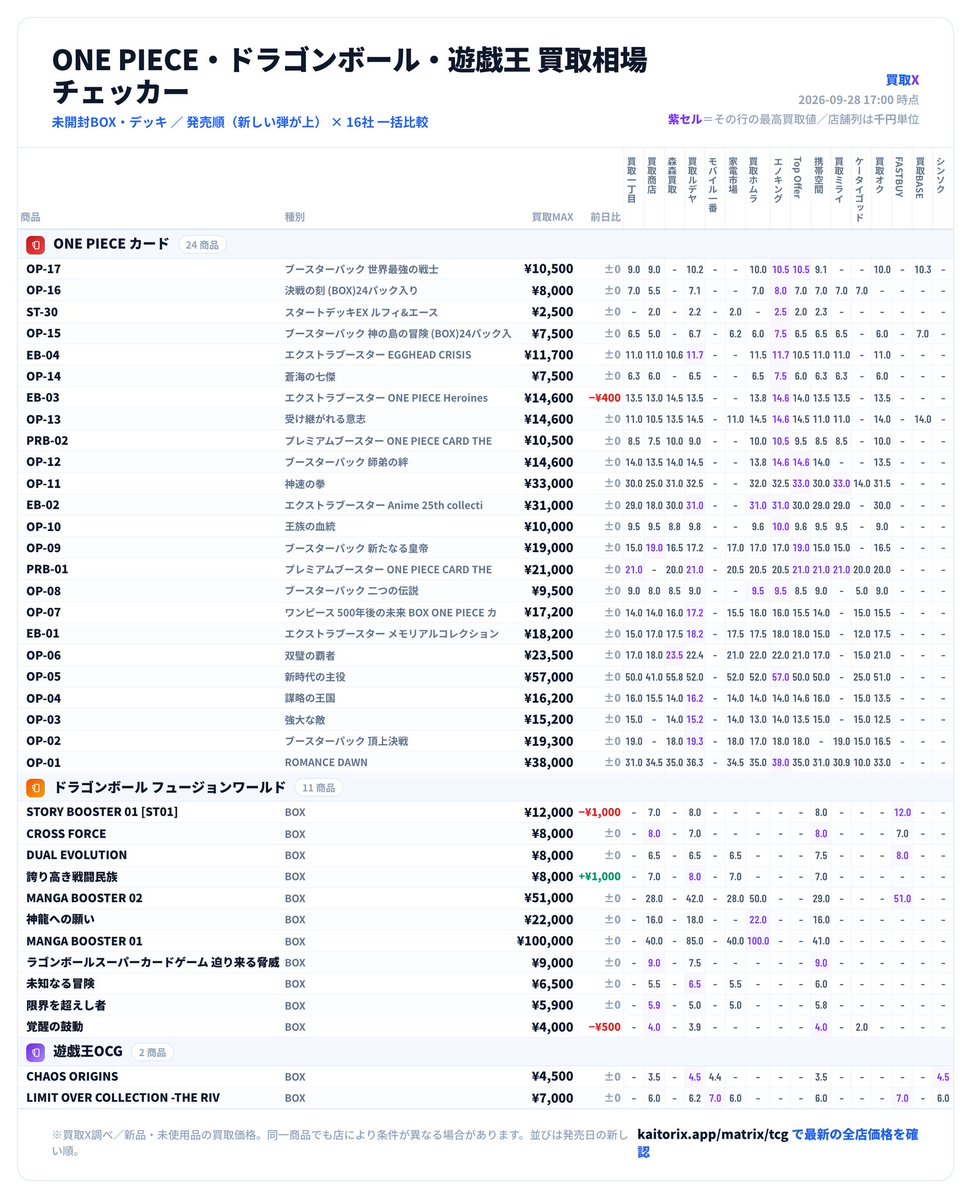Image resolution: width=971 pixels, height=1199 pixels.
Task: Click the ¥38,000 max price for OP-01
Action: pyautogui.click(x=549, y=762)
